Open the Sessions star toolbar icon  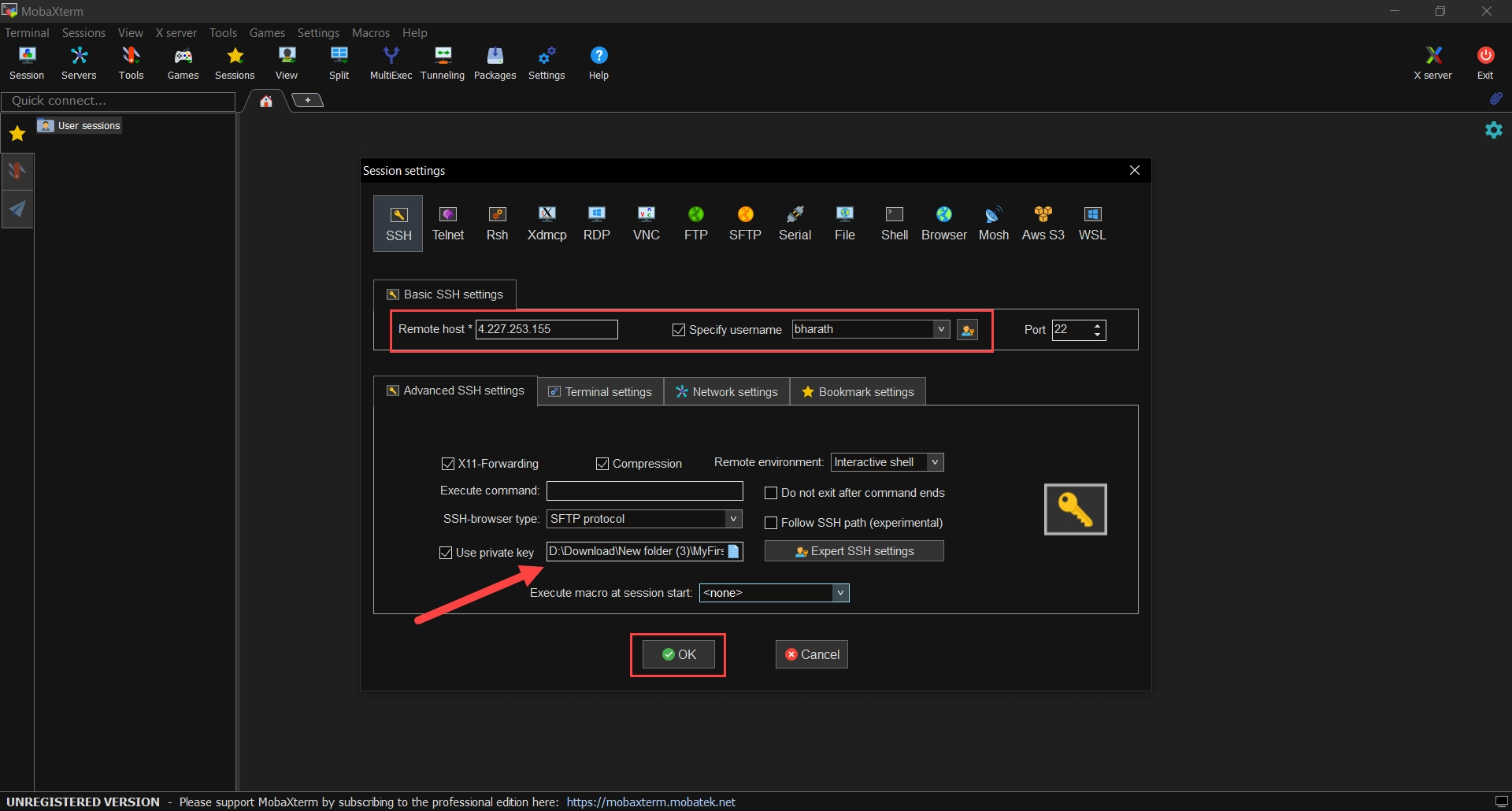click(x=235, y=63)
